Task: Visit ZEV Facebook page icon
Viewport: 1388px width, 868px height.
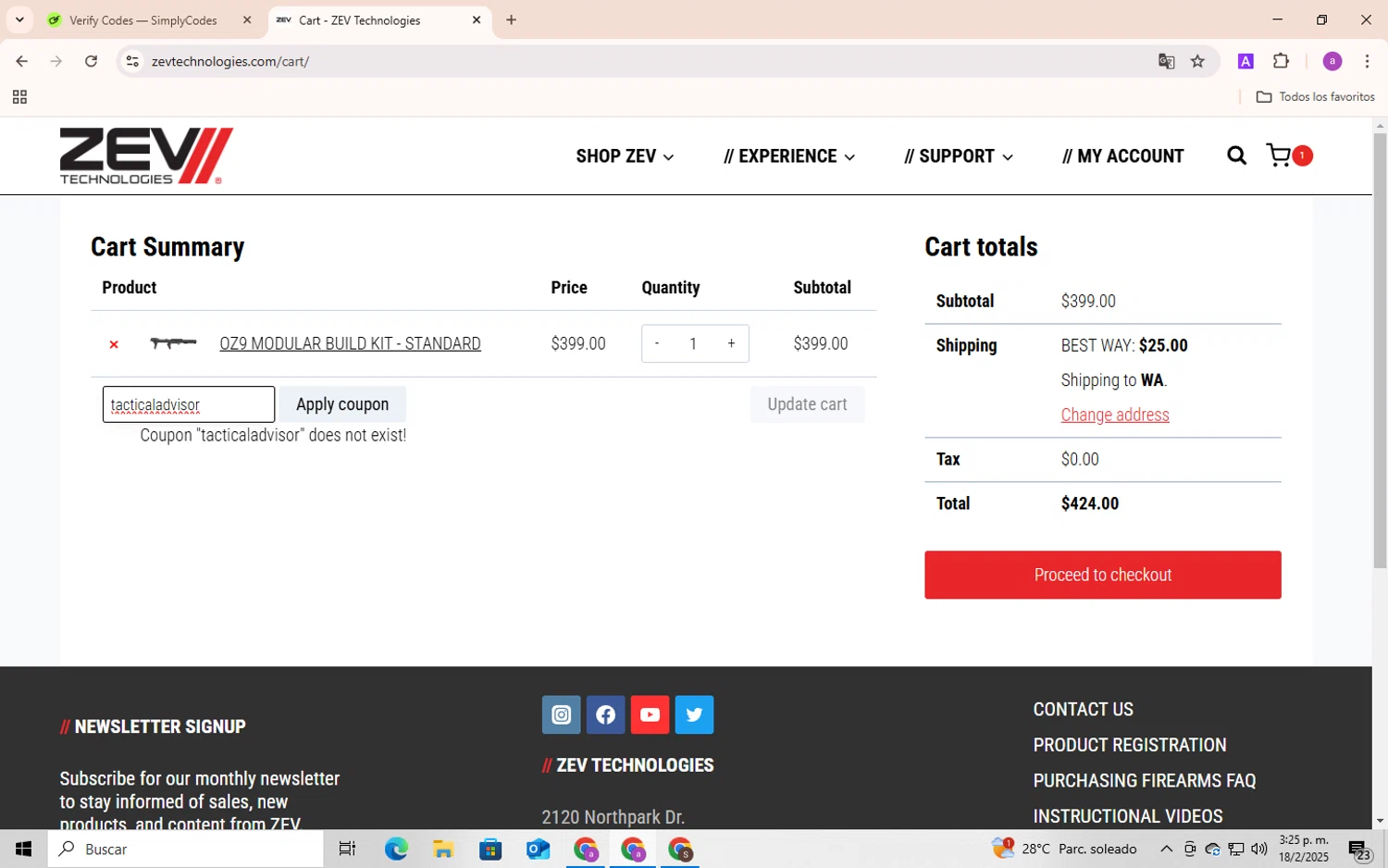Action: pyautogui.click(x=606, y=714)
